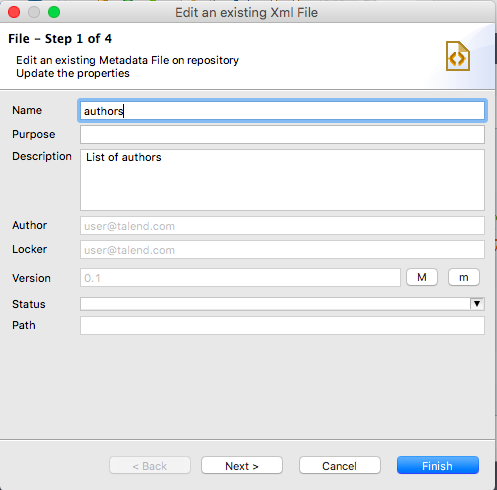The image size is (497, 490).
Task: Click the Version field showing 0.1
Action: [x=240, y=278]
